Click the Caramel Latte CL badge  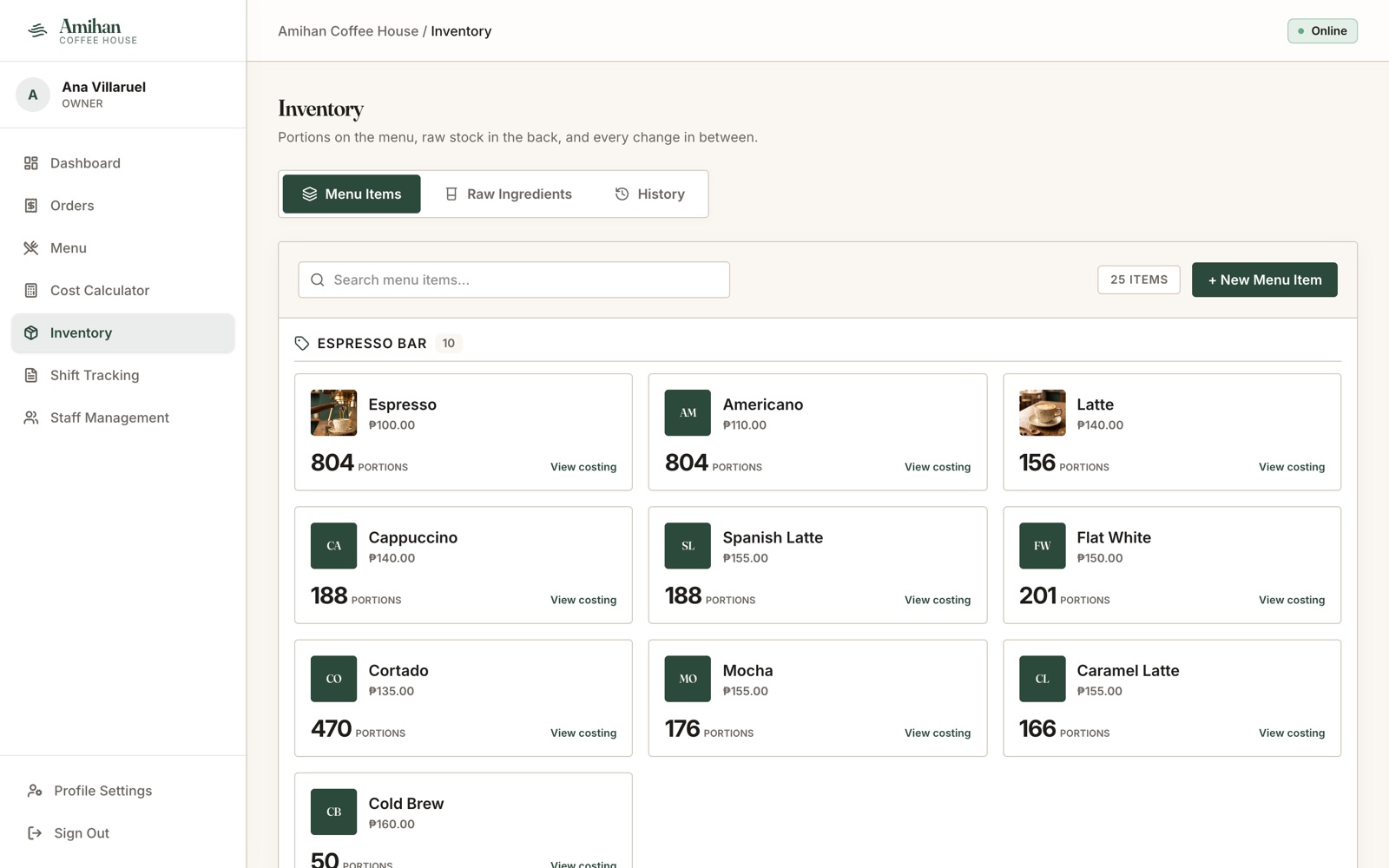click(1042, 679)
